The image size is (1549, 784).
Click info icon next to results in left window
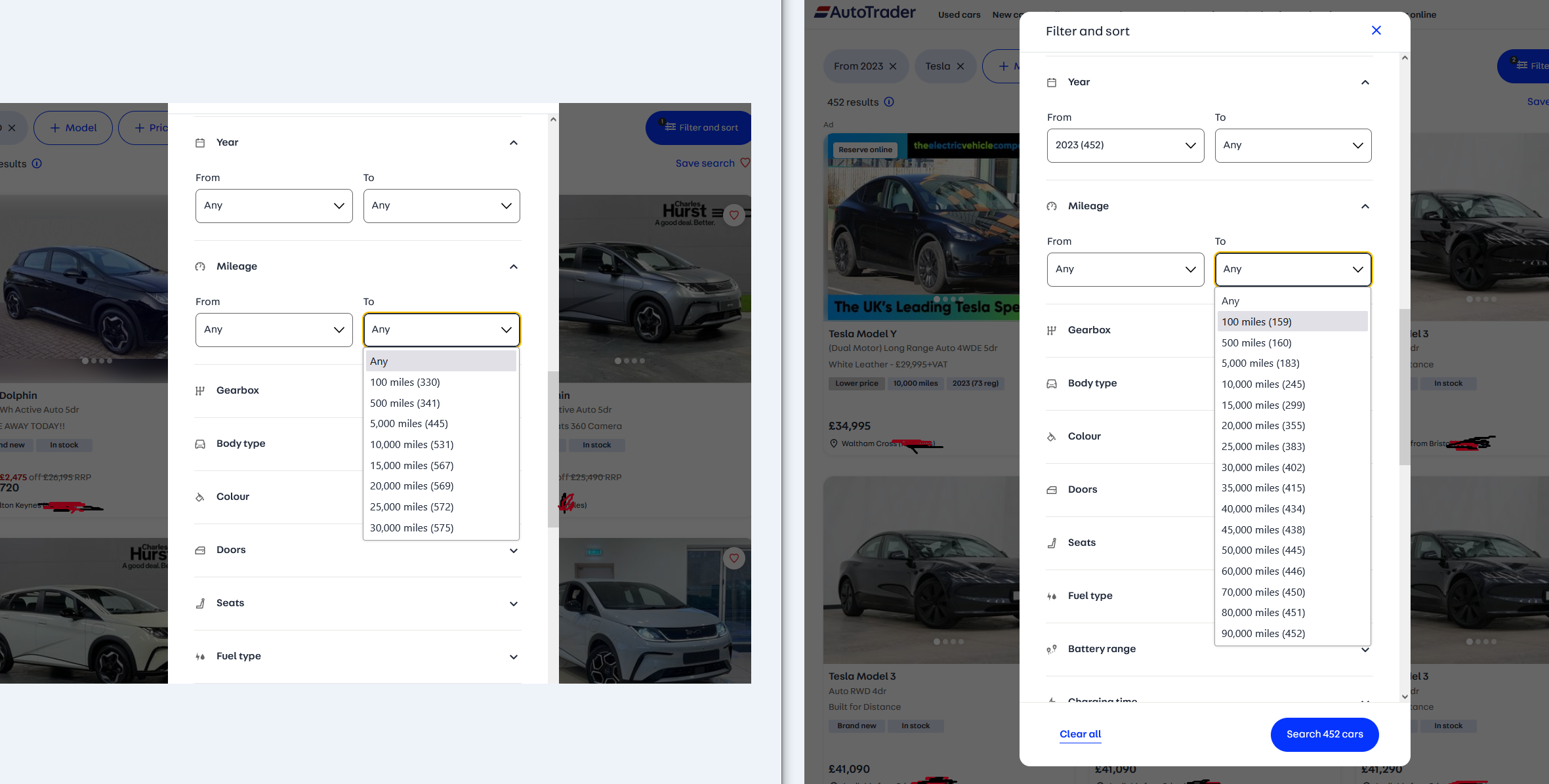click(x=37, y=163)
